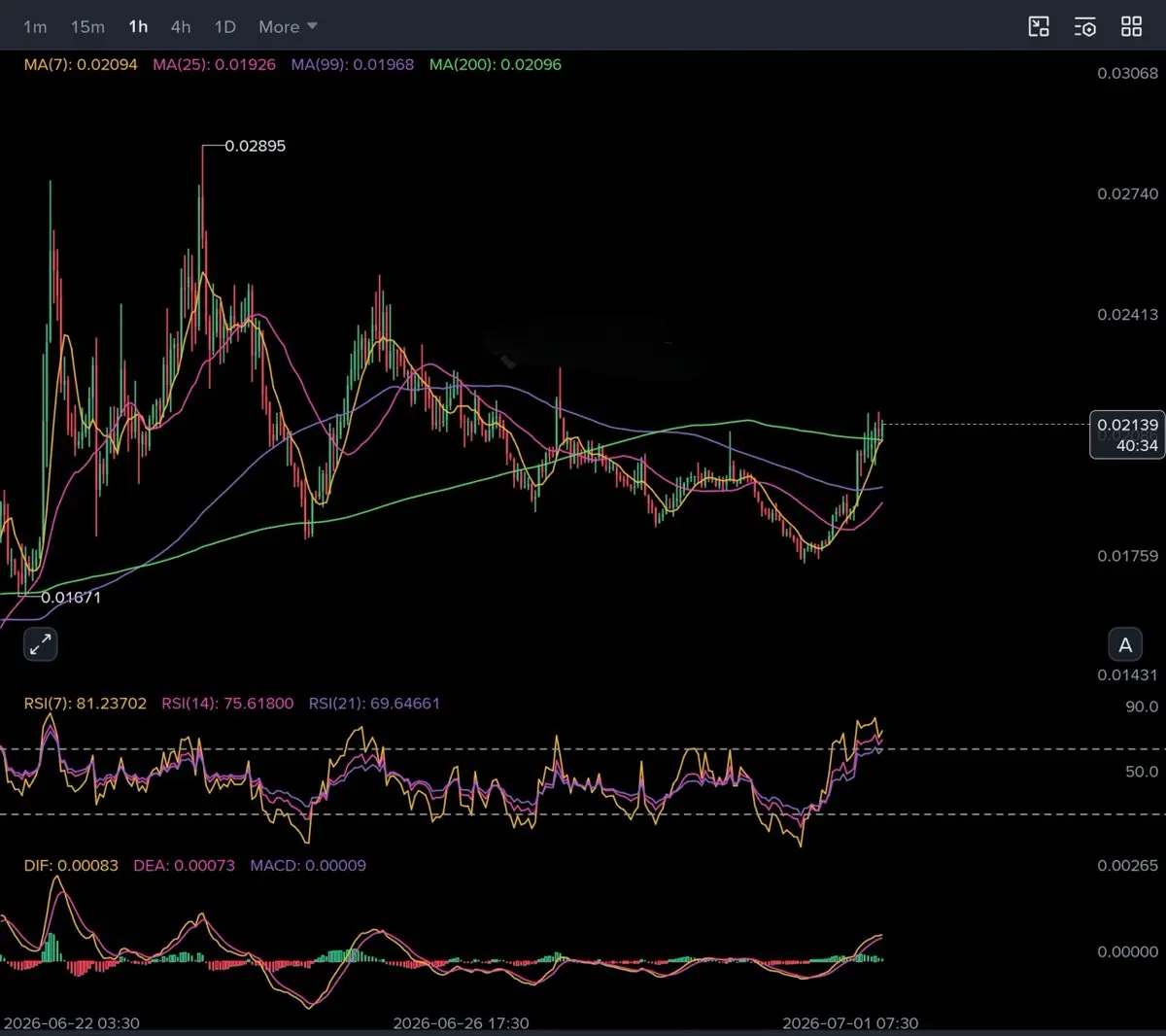Switch to the 15m timeframe
The width and height of the screenshot is (1166, 1036).
tap(87, 27)
